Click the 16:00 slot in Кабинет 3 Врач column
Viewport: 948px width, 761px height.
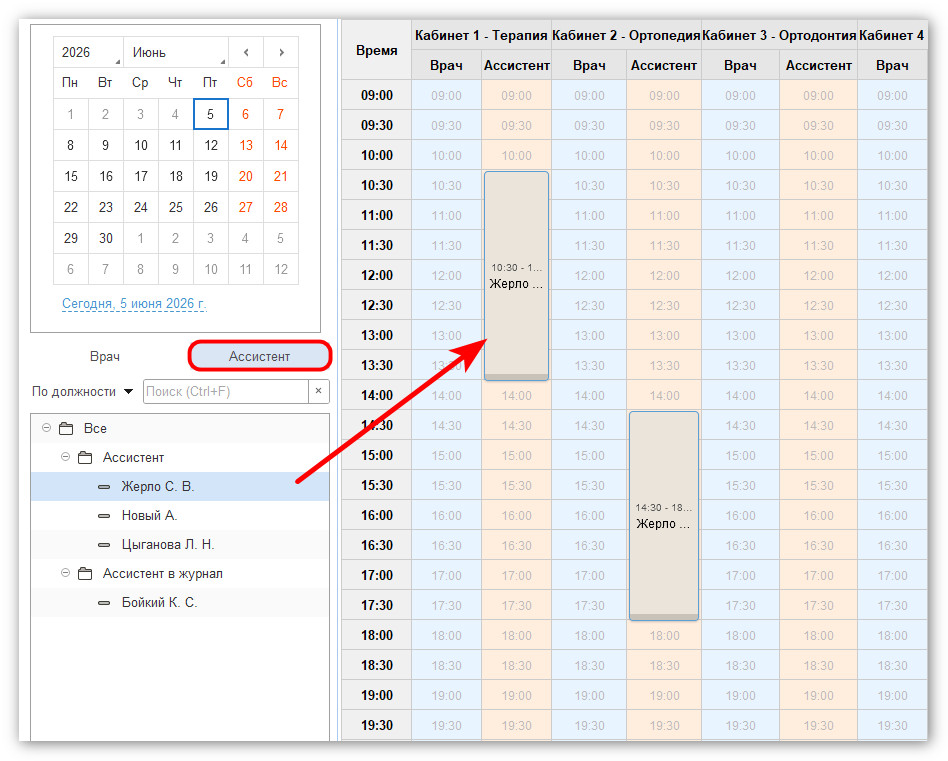(741, 516)
